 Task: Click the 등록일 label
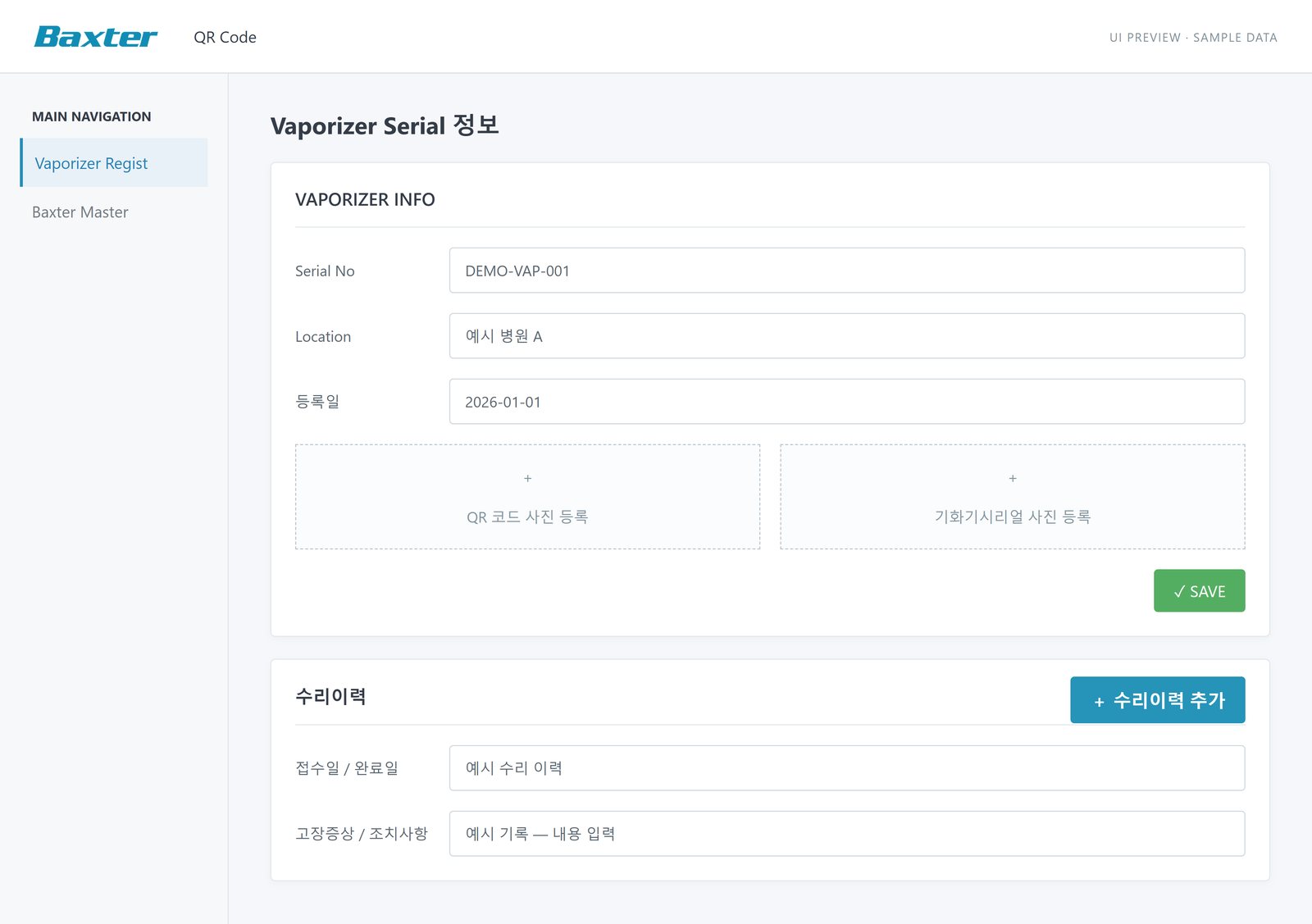pos(317,402)
